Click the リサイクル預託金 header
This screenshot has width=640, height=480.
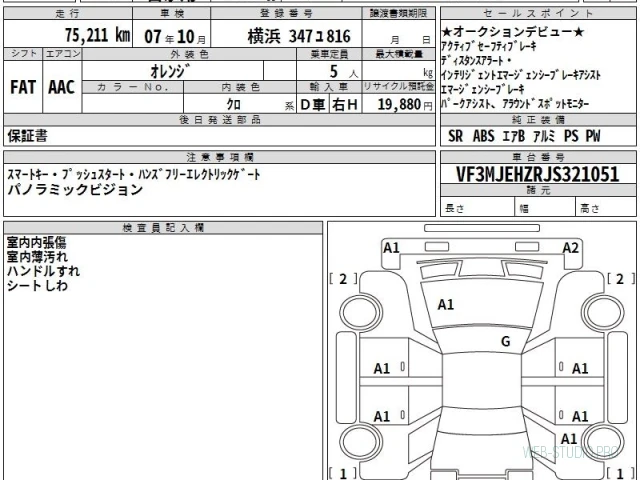click(x=399, y=87)
